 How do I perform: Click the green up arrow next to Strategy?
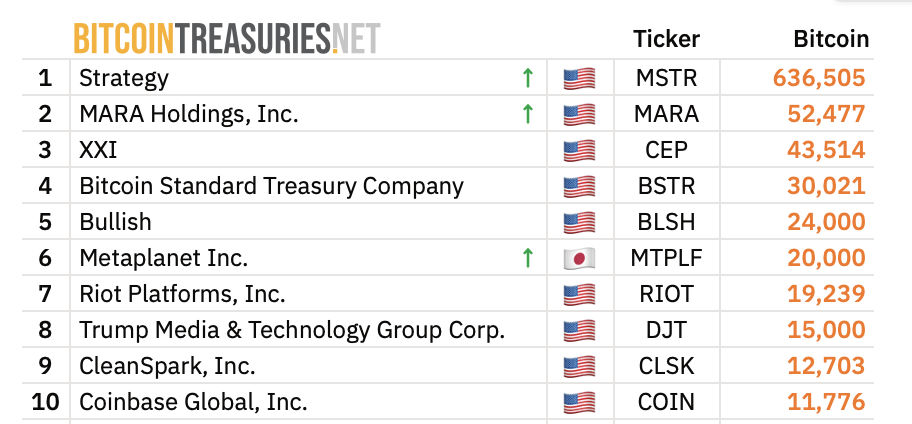tap(528, 78)
